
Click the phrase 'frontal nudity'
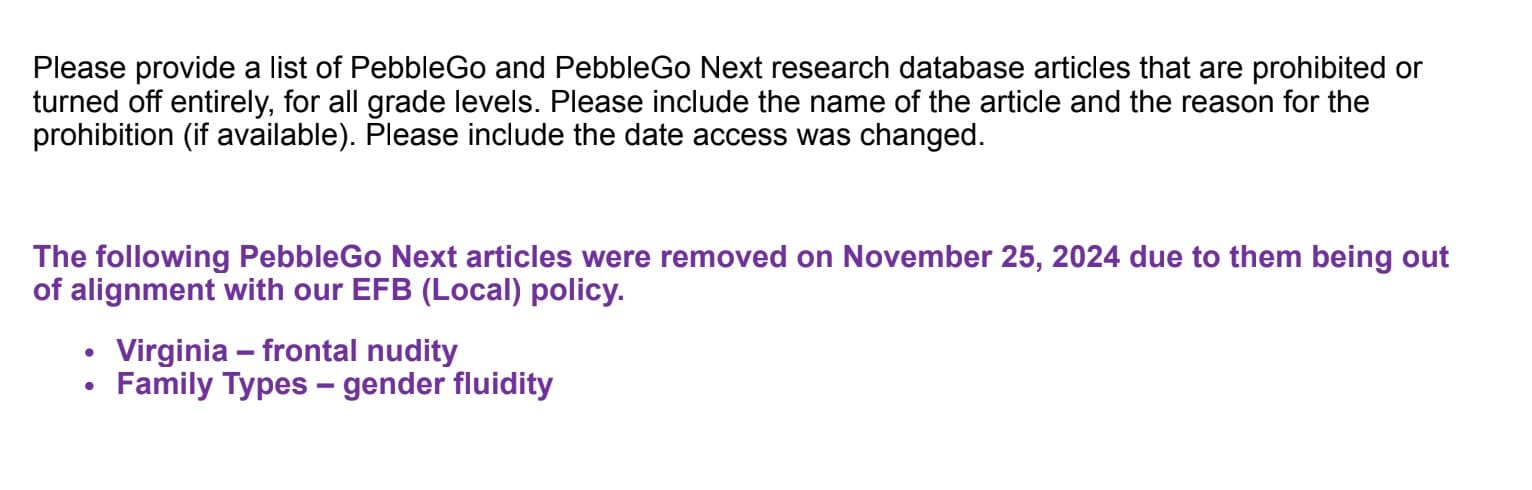point(360,351)
